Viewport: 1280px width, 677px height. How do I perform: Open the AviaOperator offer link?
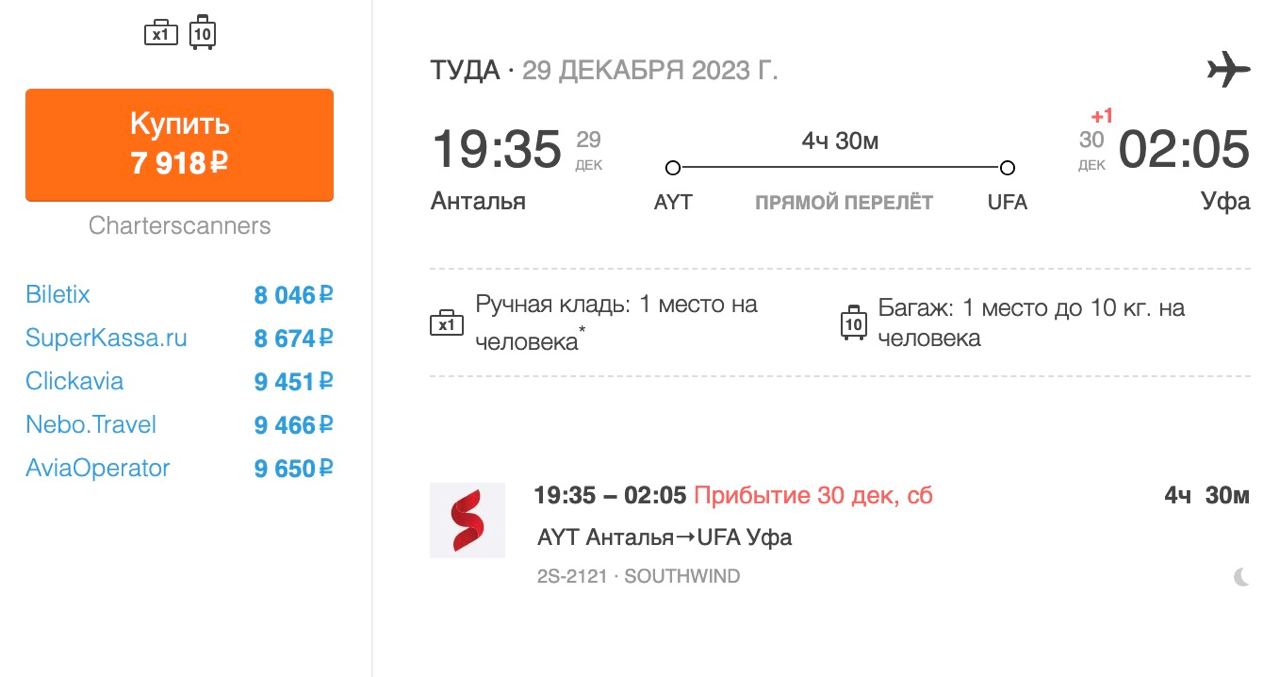(x=98, y=468)
